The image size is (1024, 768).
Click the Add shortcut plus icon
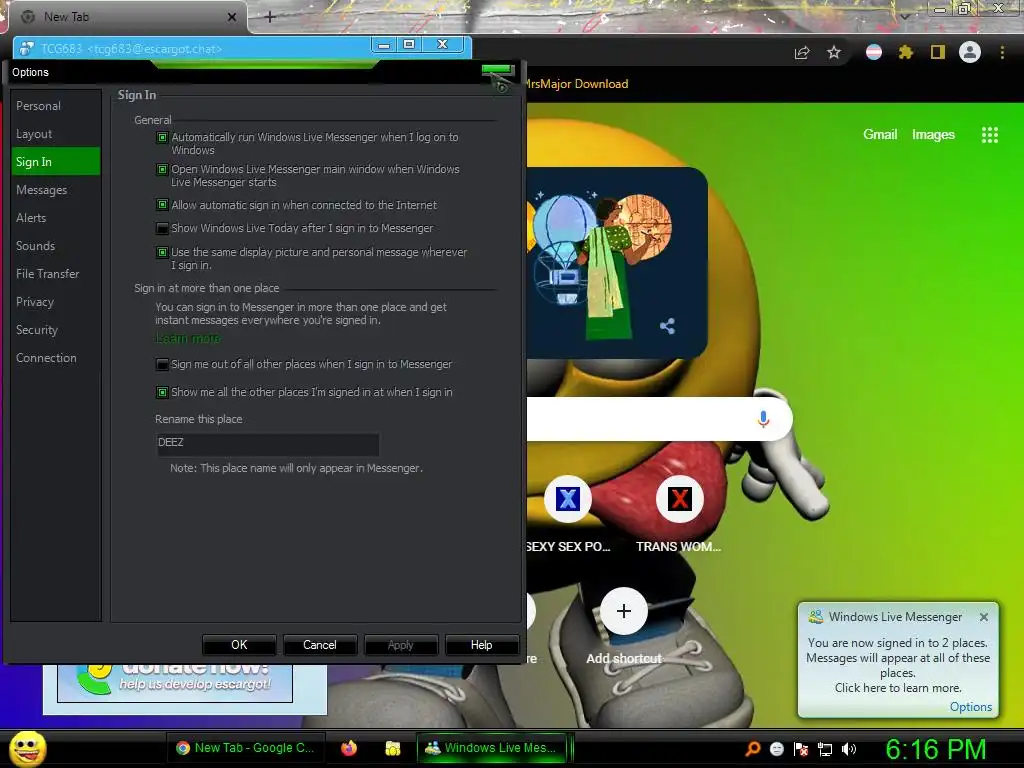click(x=624, y=611)
